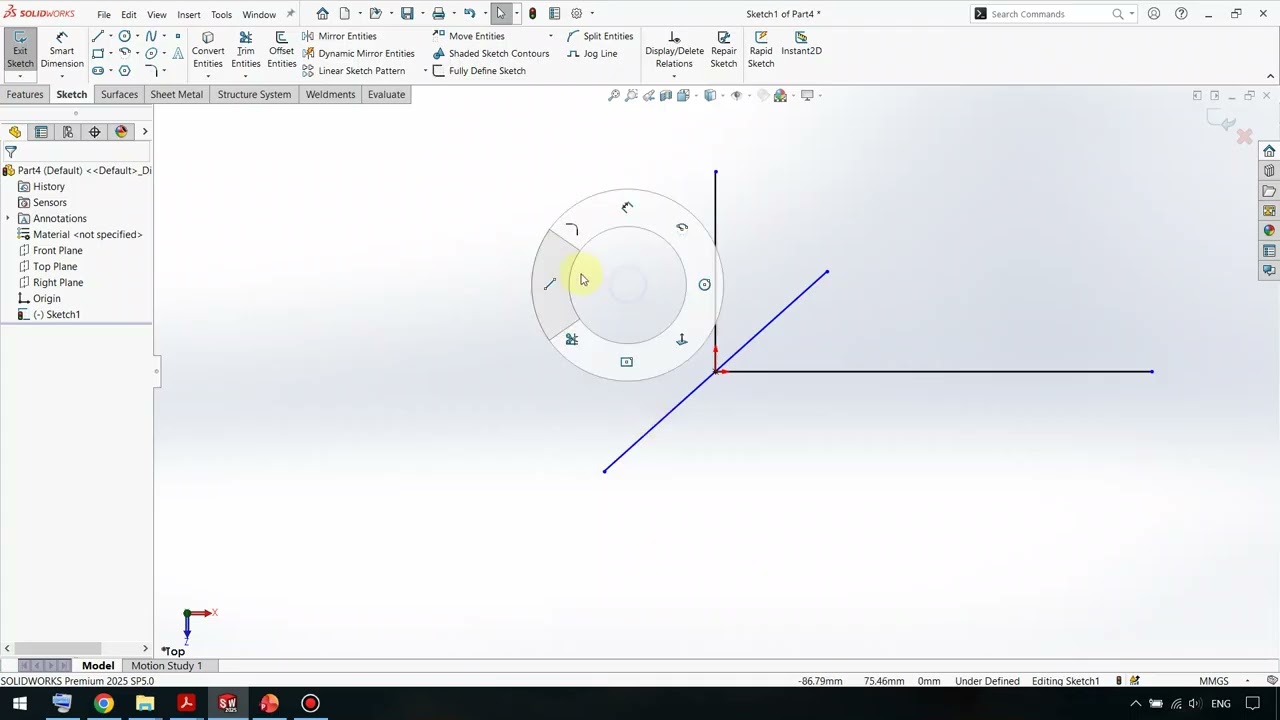
Task: Expand the Annotations tree node
Action: tap(8, 219)
